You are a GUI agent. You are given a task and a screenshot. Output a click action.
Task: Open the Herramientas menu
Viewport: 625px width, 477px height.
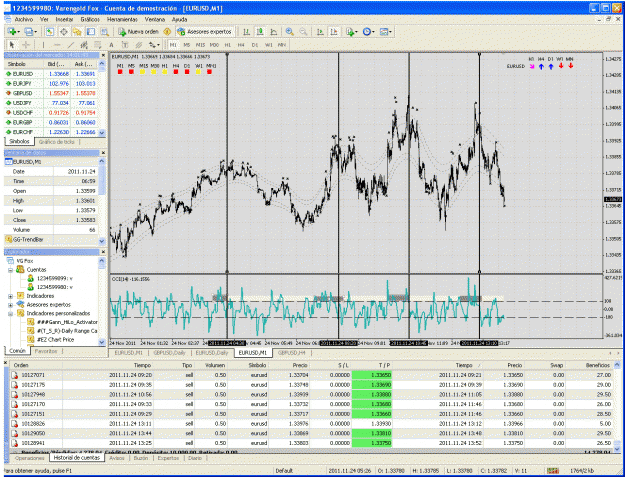pos(122,19)
